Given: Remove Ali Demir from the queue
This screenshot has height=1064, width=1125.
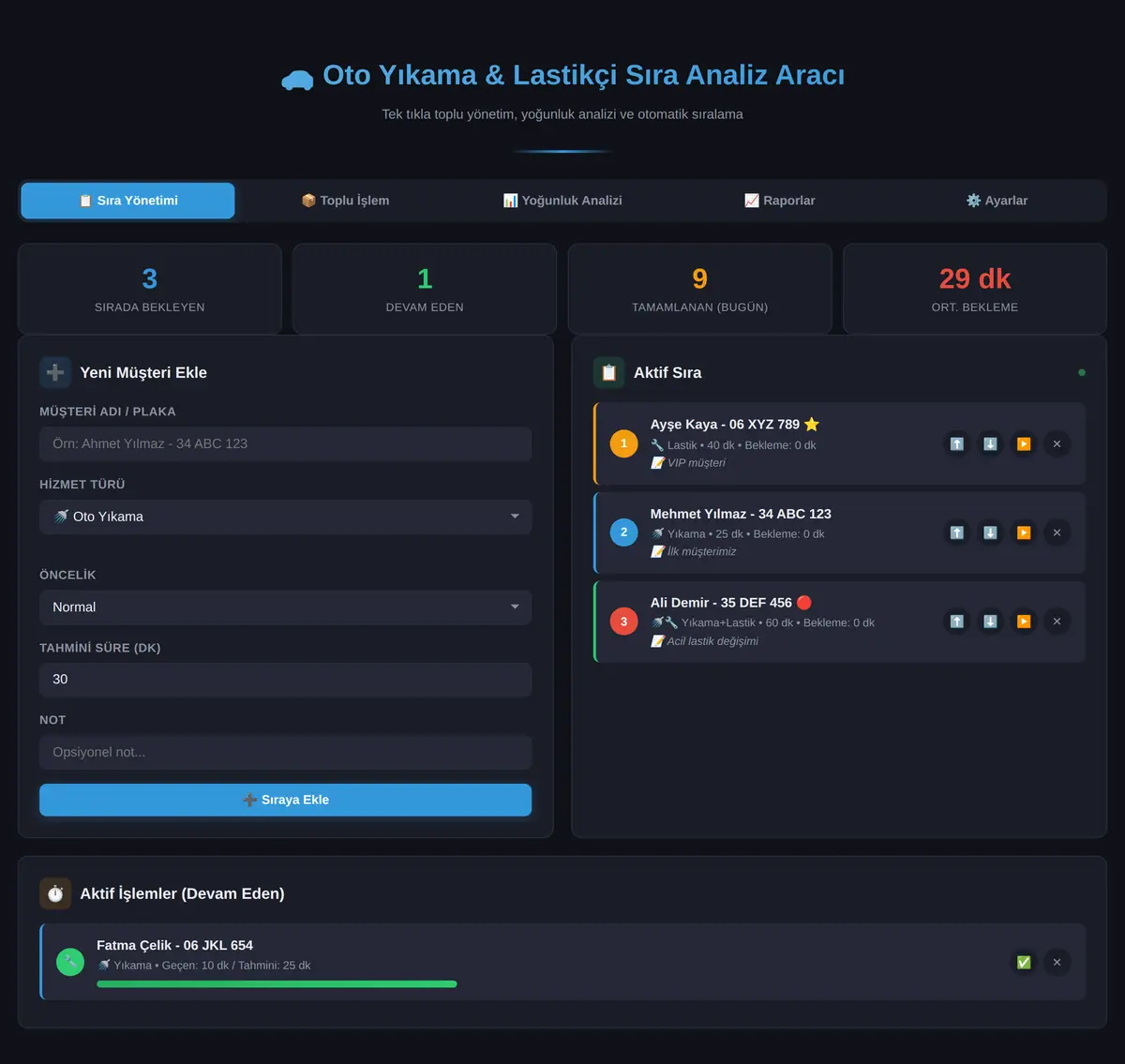Looking at the screenshot, I should pyautogui.click(x=1057, y=622).
